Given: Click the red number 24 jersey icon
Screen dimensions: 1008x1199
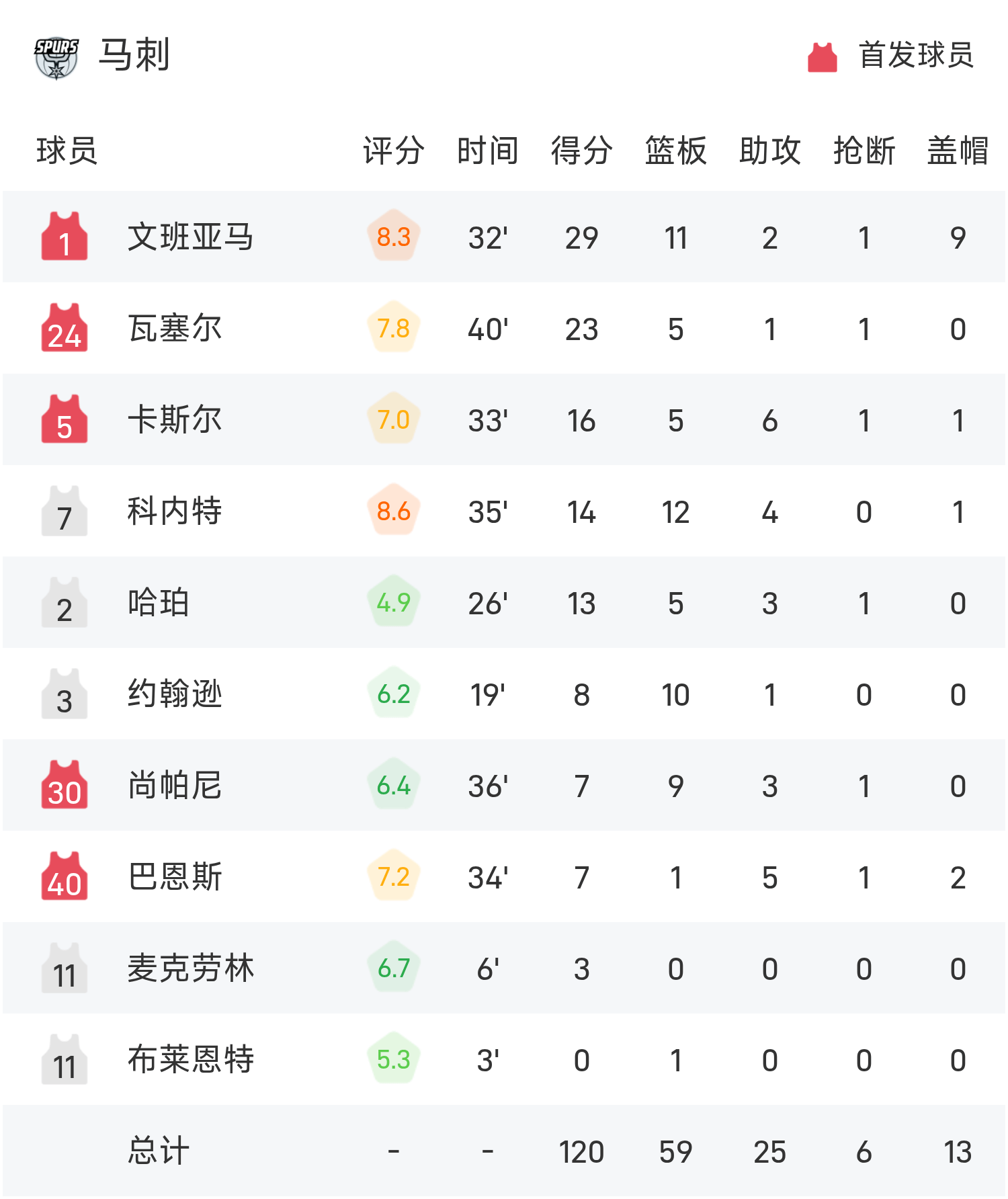Looking at the screenshot, I should click(x=65, y=328).
